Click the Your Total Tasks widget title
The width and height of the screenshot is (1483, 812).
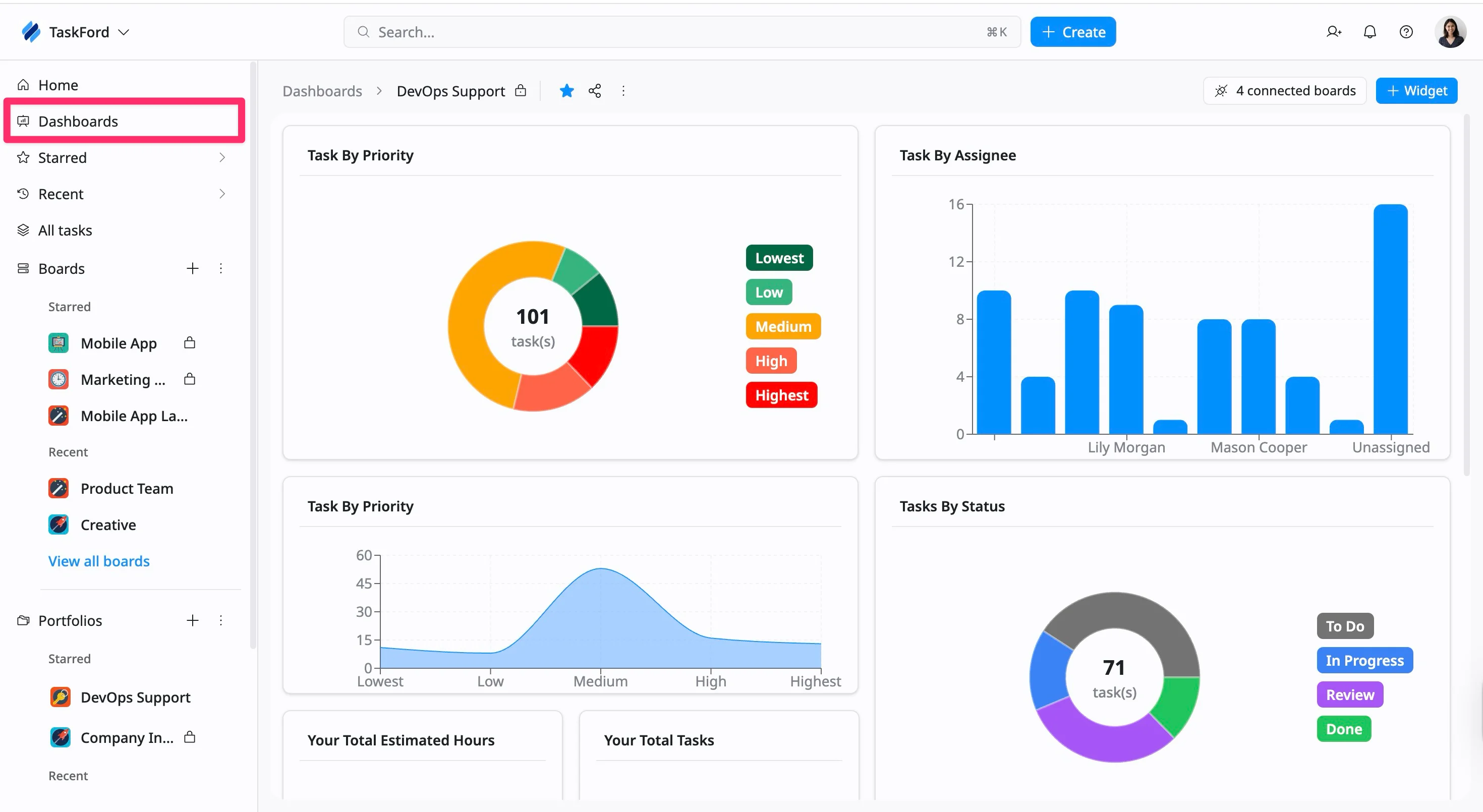659,740
